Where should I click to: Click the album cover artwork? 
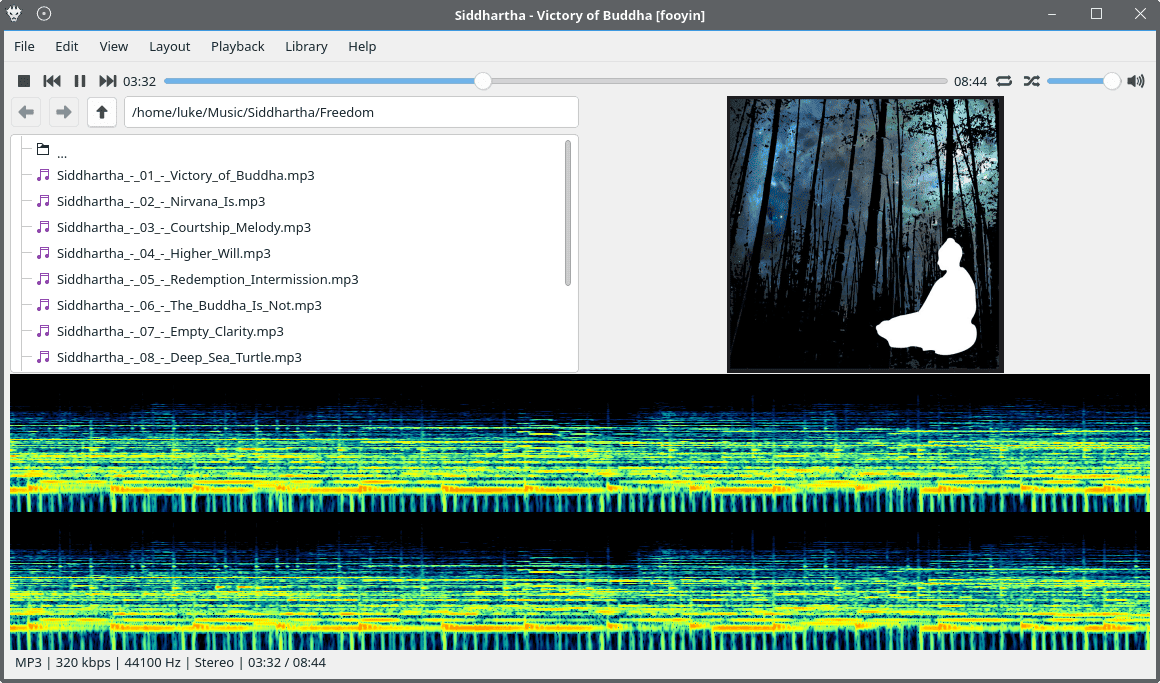pyautogui.click(x=865, y=234)
